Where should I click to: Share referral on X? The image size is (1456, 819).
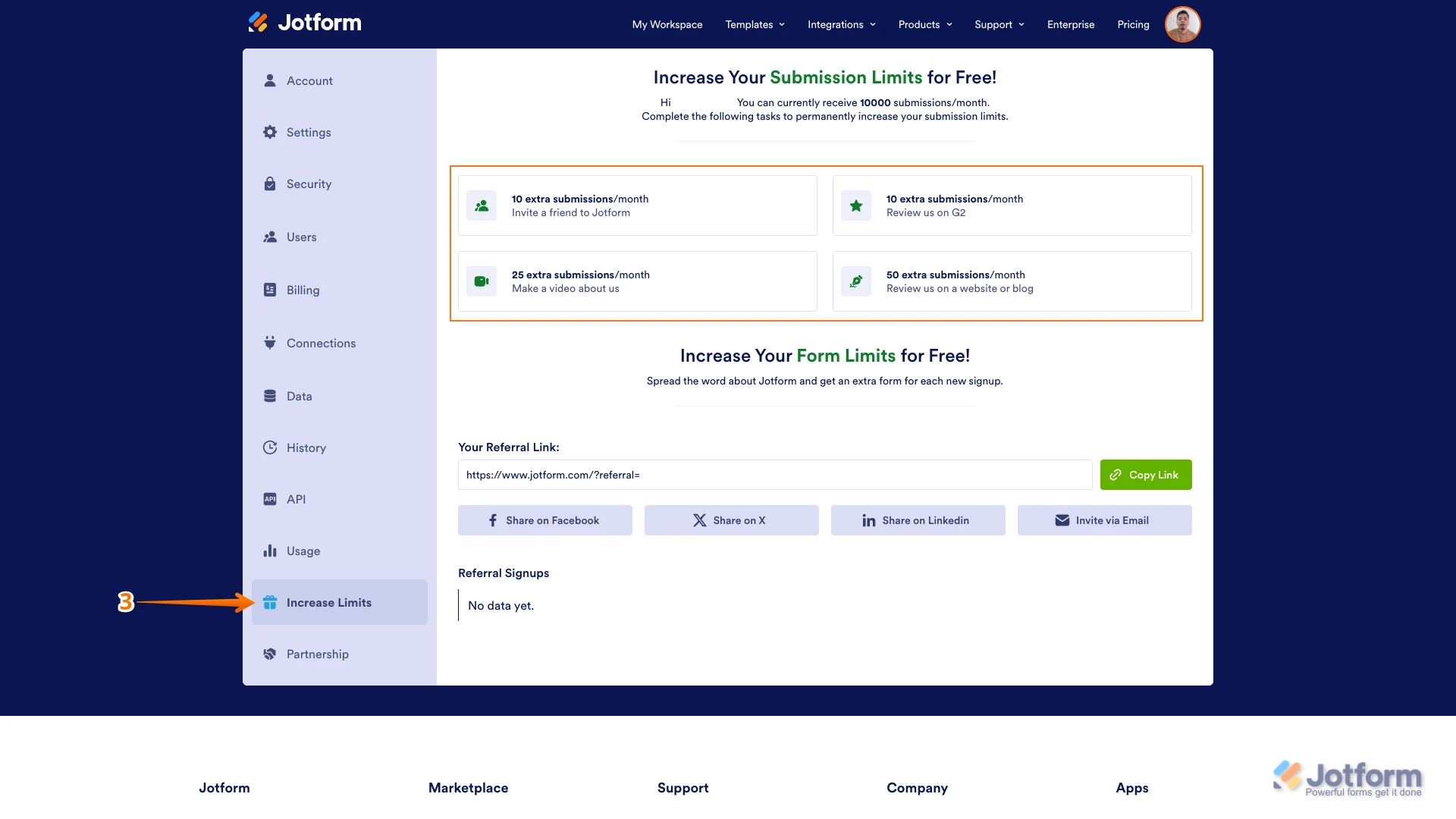click(x=732, y=520)
